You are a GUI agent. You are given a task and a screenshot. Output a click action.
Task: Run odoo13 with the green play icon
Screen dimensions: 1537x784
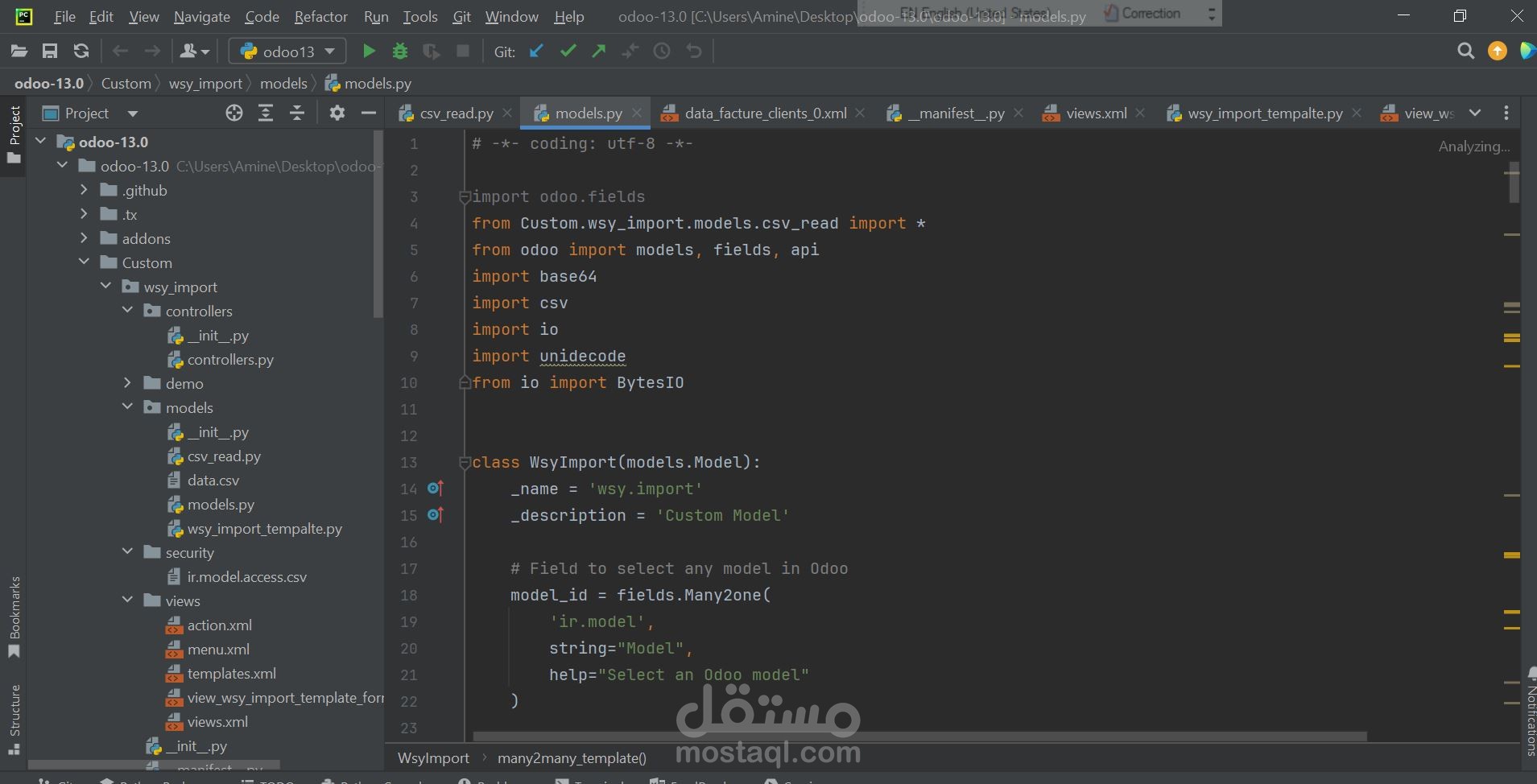pyautogui.click(x=369, y=52)
